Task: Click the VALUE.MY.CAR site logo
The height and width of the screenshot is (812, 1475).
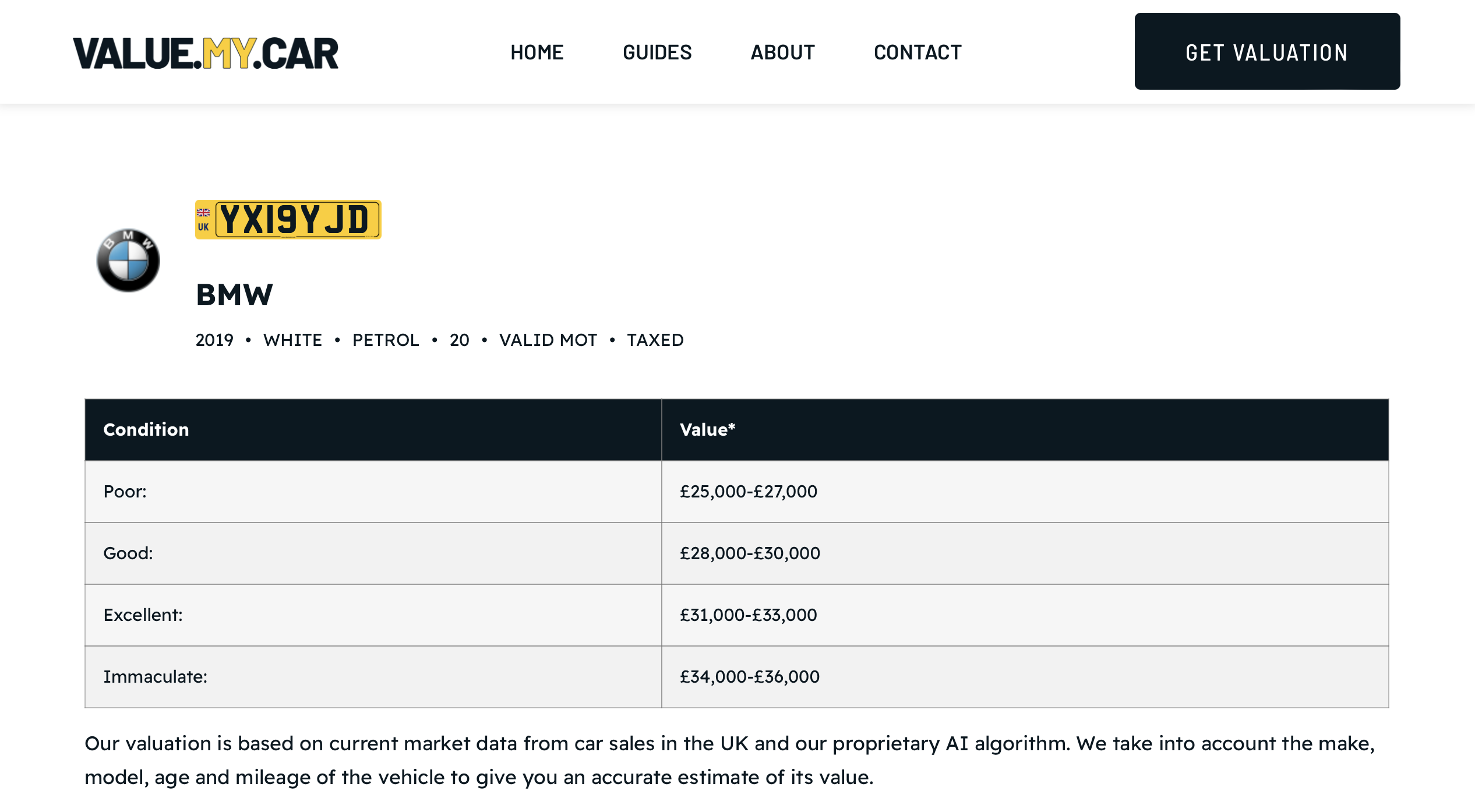Action: pyautogui.click(x=205, y=53)
